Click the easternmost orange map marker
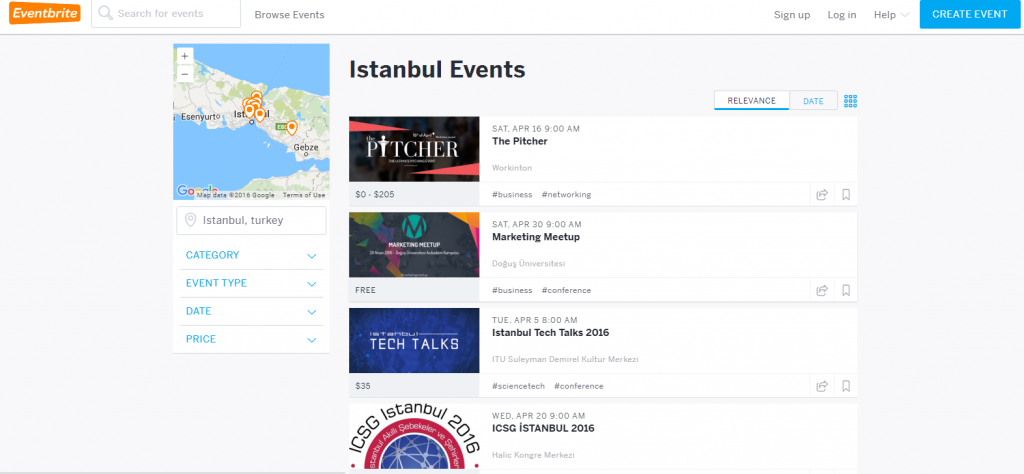The image size is (1024, 474). [292, 128]
